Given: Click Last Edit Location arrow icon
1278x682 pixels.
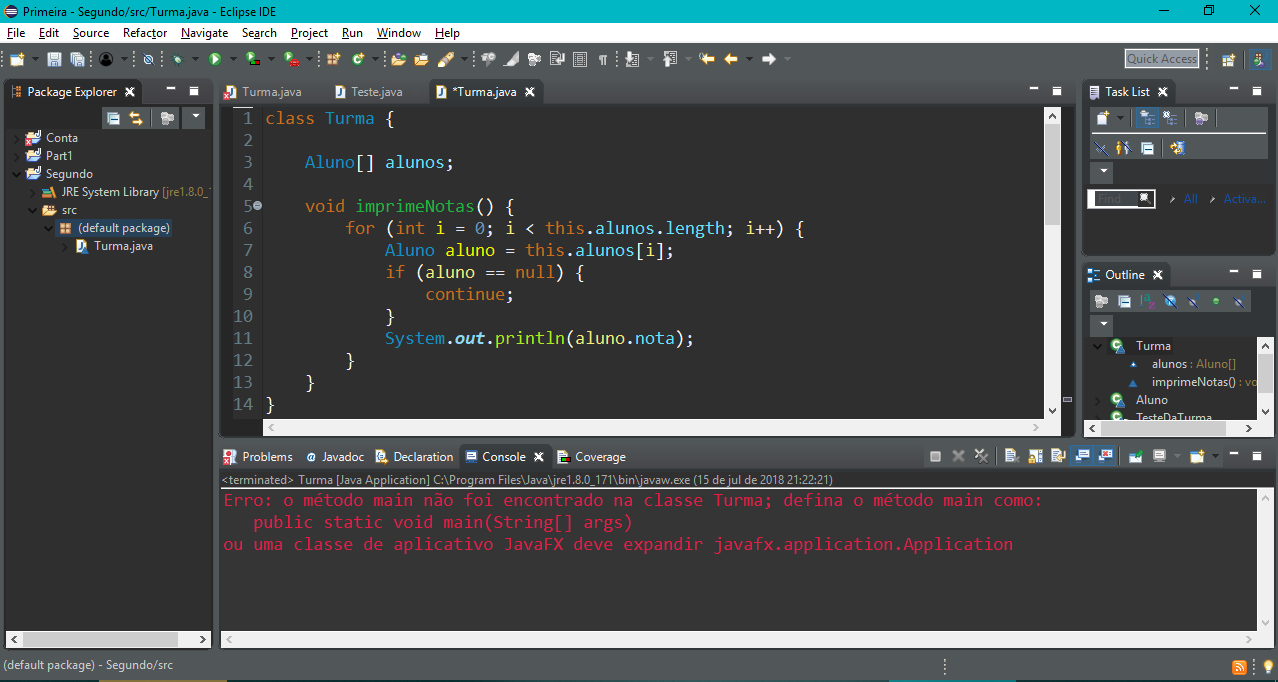Looking at the screenshot, I should pos(707,59).
